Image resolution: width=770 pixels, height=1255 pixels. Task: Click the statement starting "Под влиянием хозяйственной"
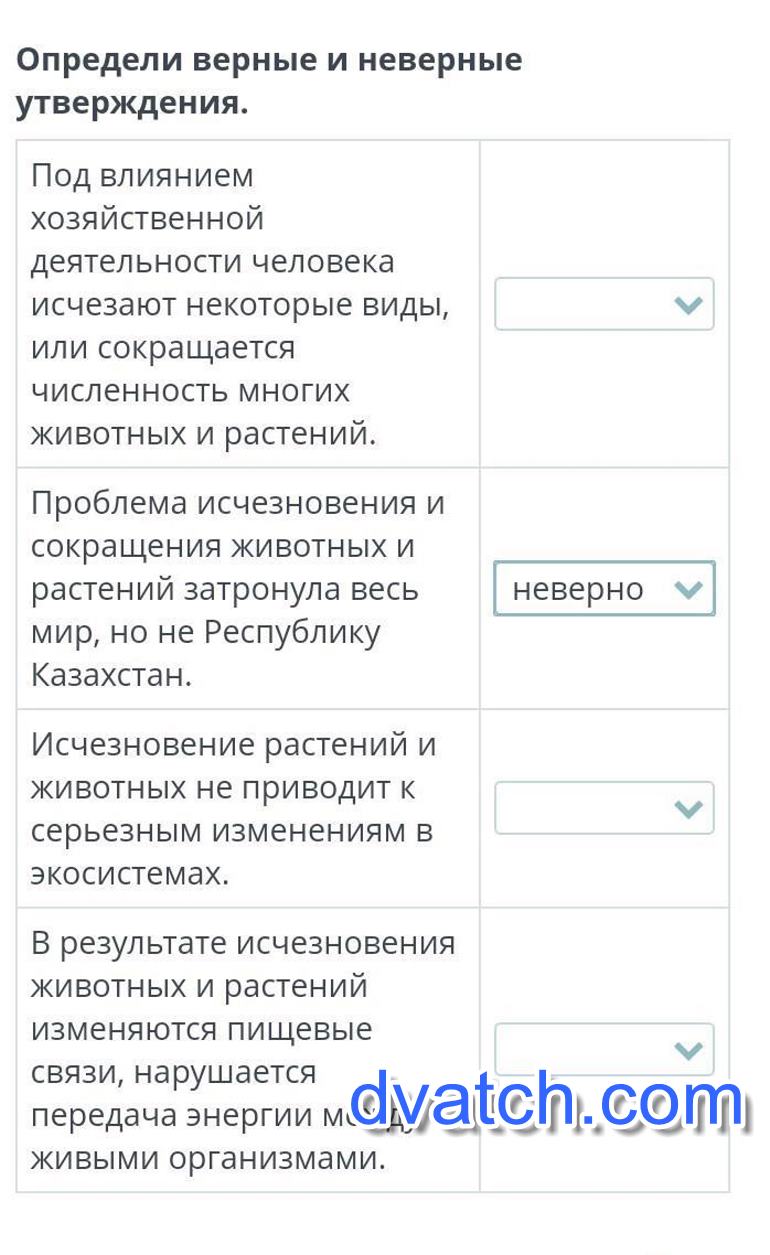240,304
